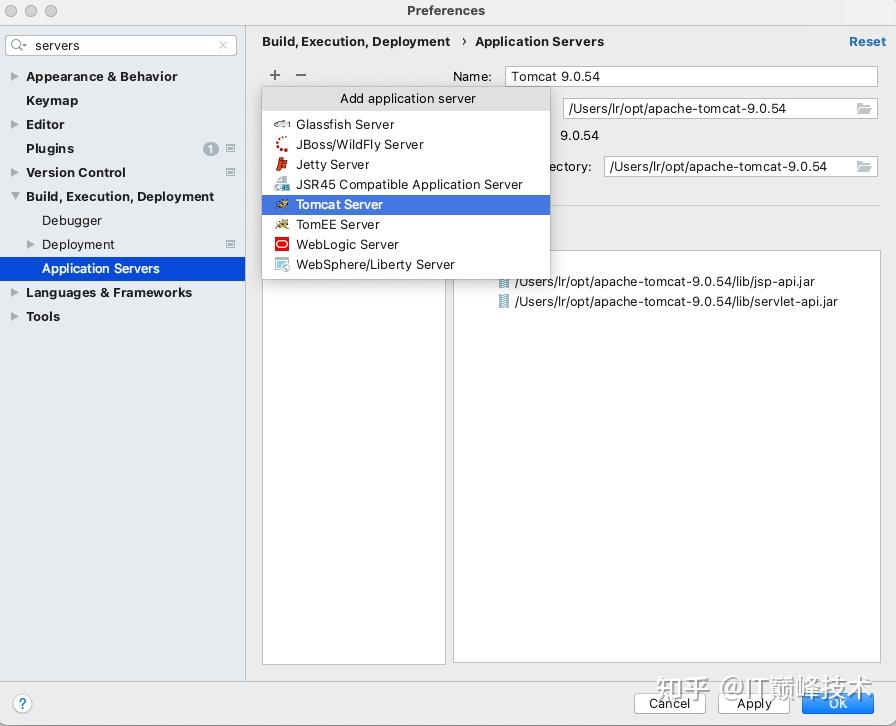Click the Plugins update count badge
896x726 pixels.
coord(211,149)
